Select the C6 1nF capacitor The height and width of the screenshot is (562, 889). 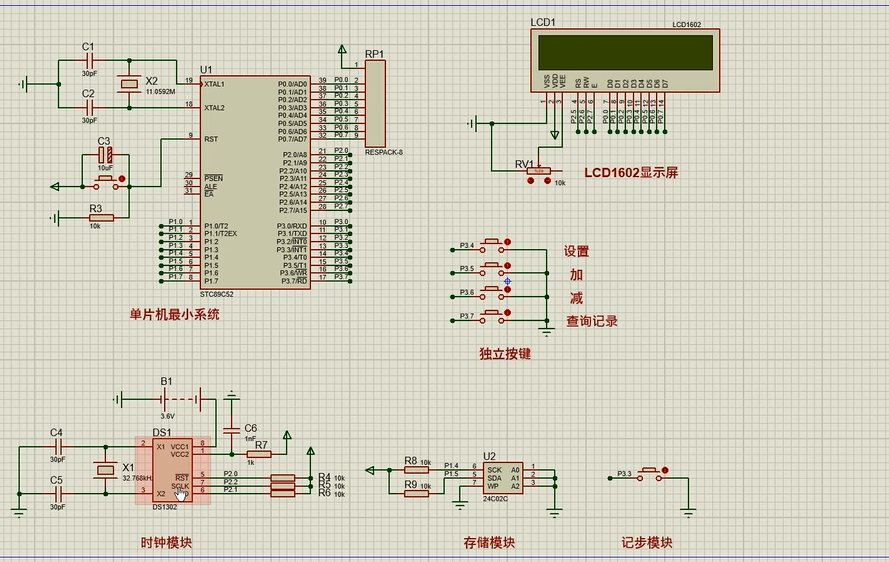(231, 430)
